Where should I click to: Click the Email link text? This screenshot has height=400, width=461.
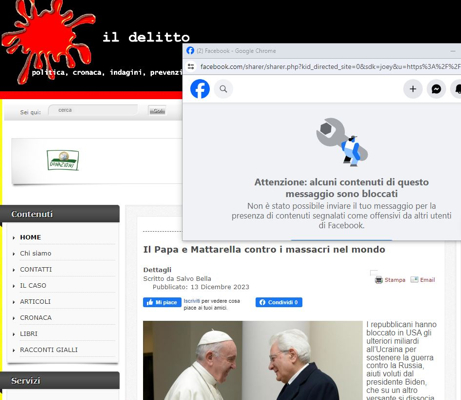427,280
